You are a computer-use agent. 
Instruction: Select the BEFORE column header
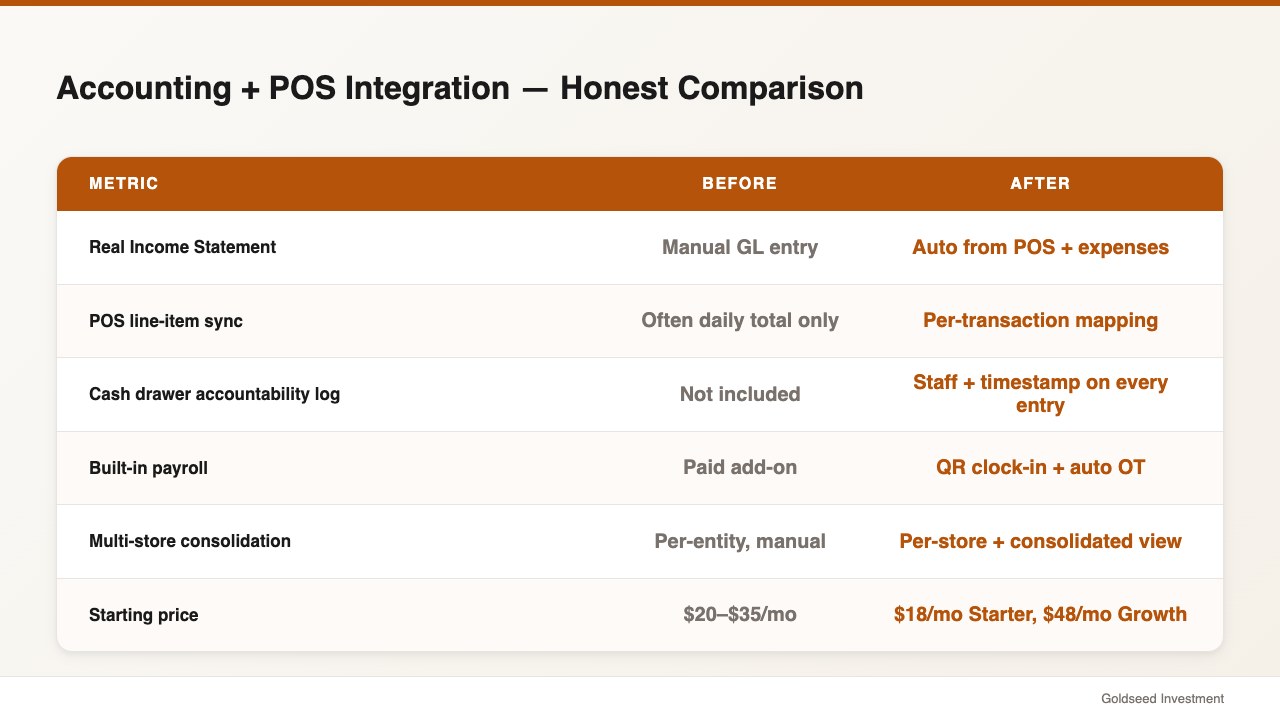click(740, 184)
